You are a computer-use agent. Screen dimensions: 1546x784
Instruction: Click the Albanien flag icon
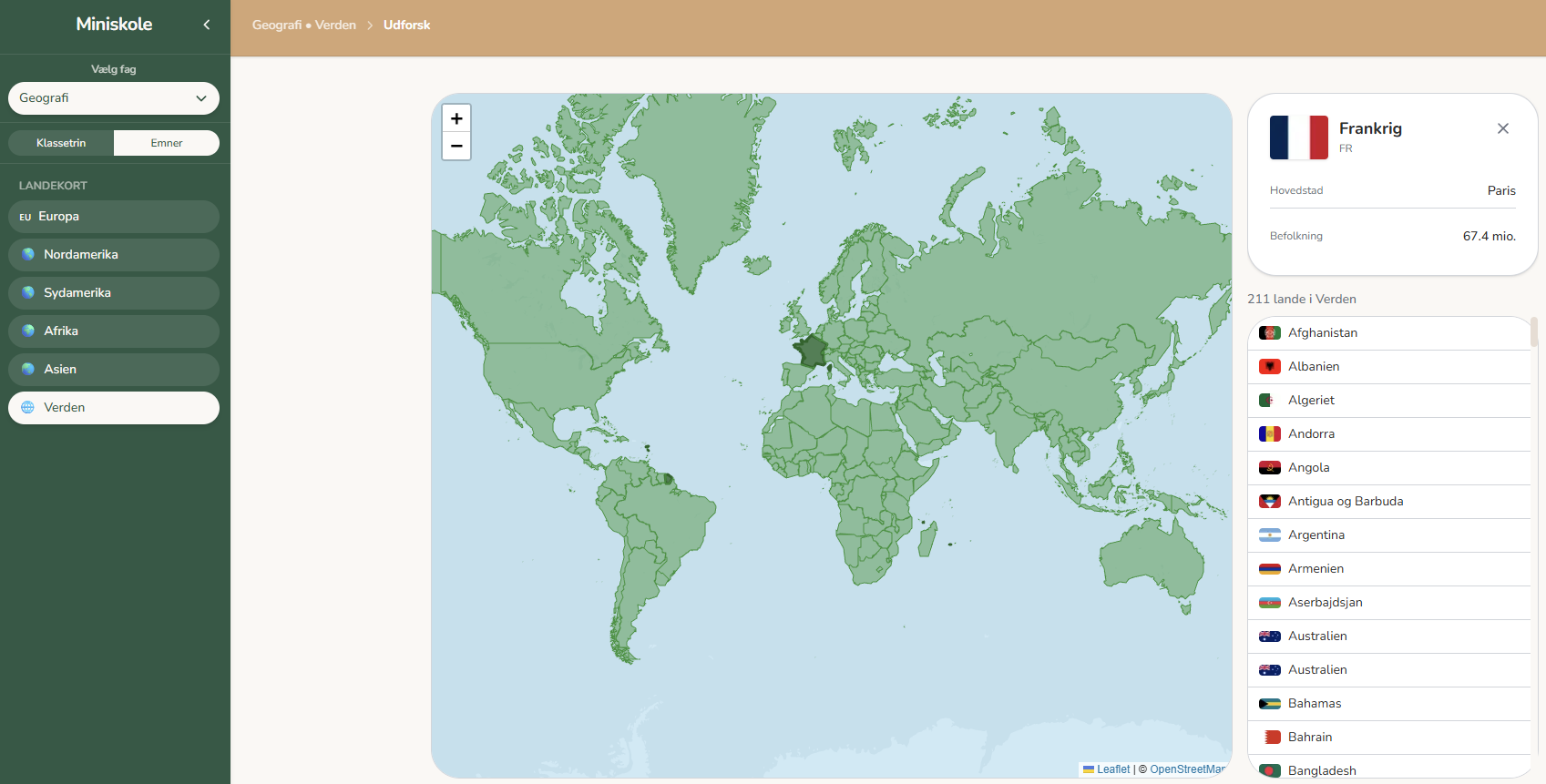pos(1269,367)
